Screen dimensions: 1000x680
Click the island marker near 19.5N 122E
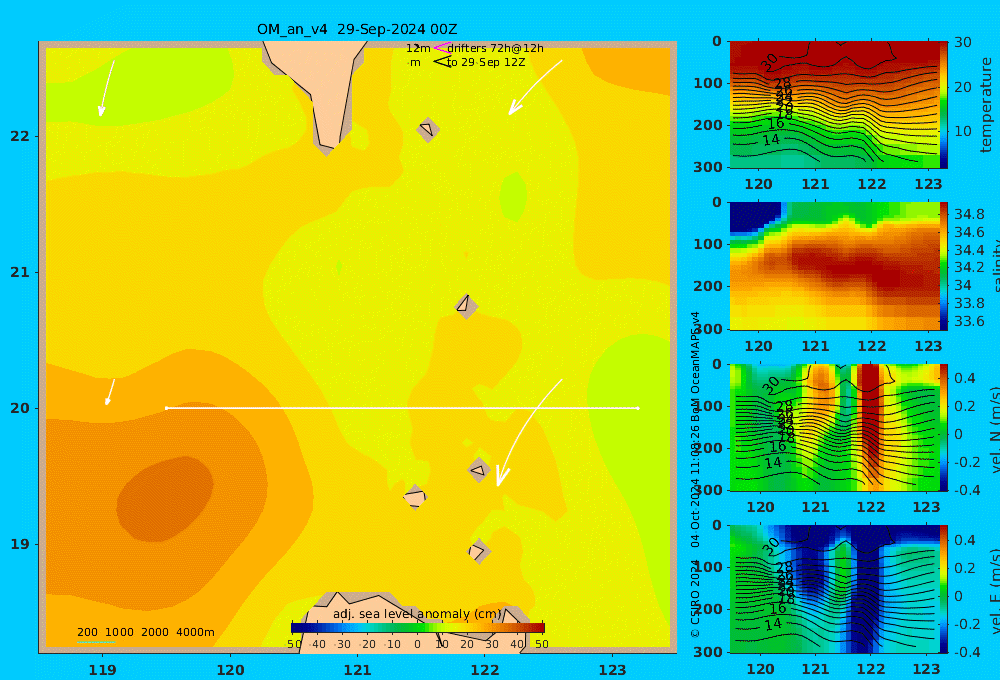click(x=479, y=470)
